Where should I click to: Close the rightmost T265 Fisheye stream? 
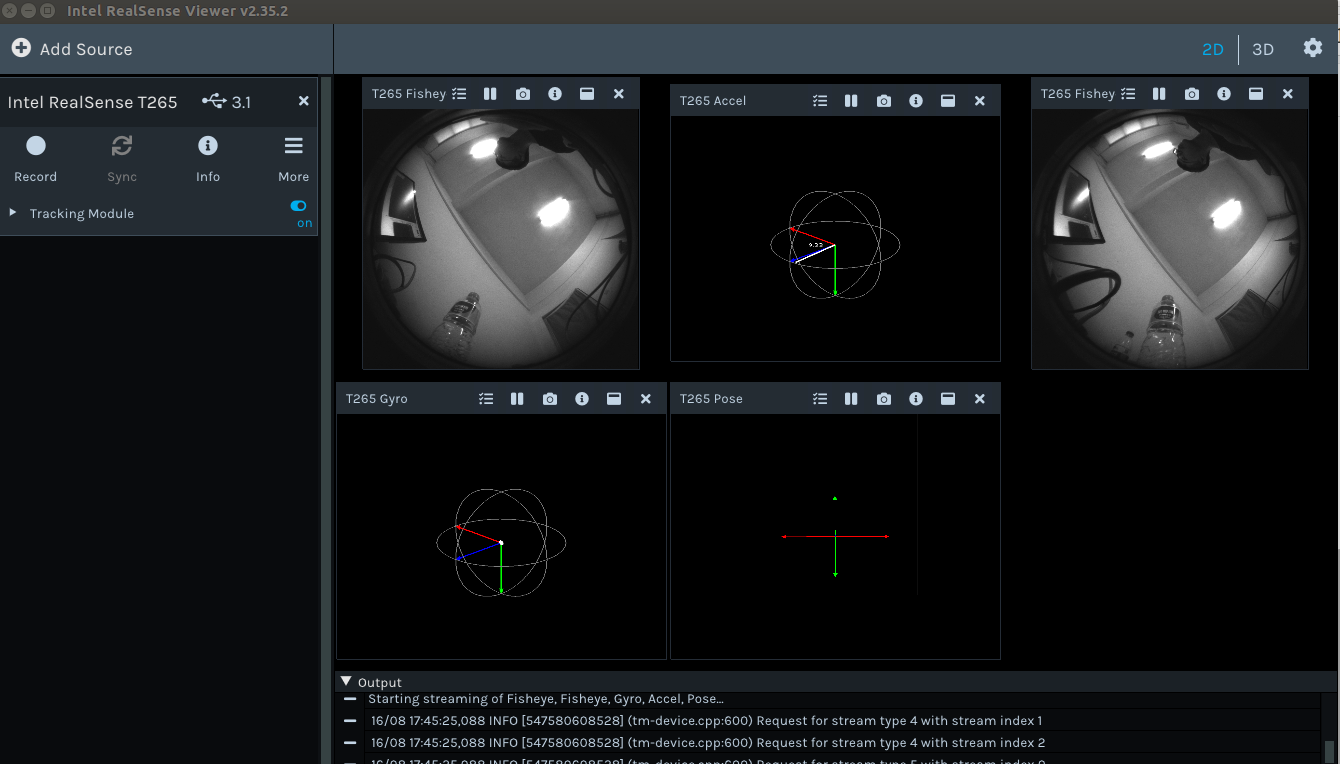pos(1288,94)
